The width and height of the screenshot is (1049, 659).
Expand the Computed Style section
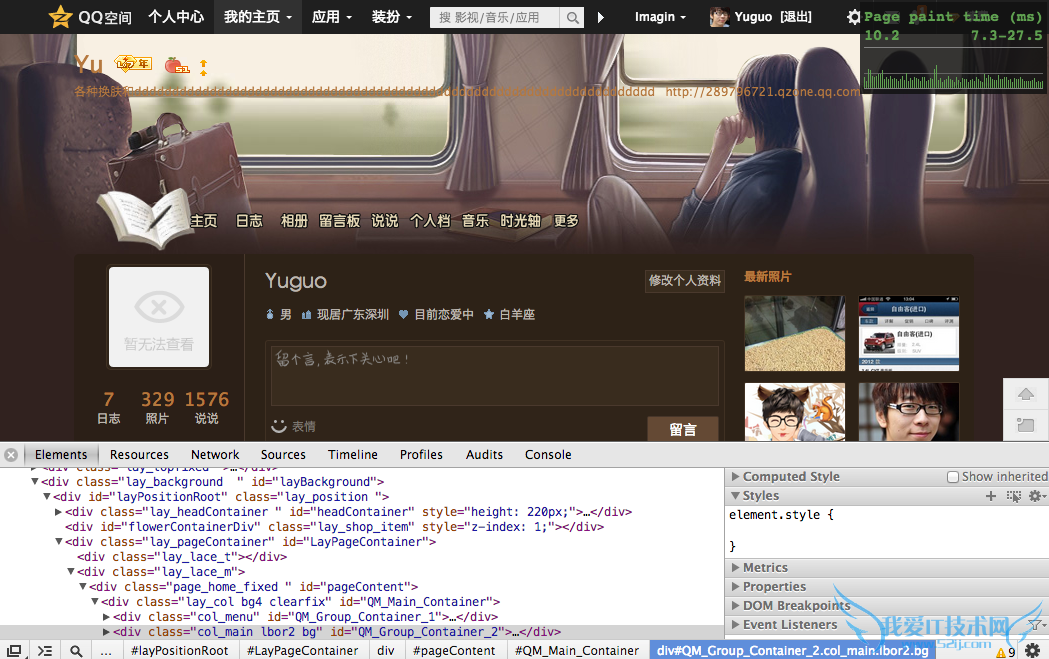tap(737, 476)
